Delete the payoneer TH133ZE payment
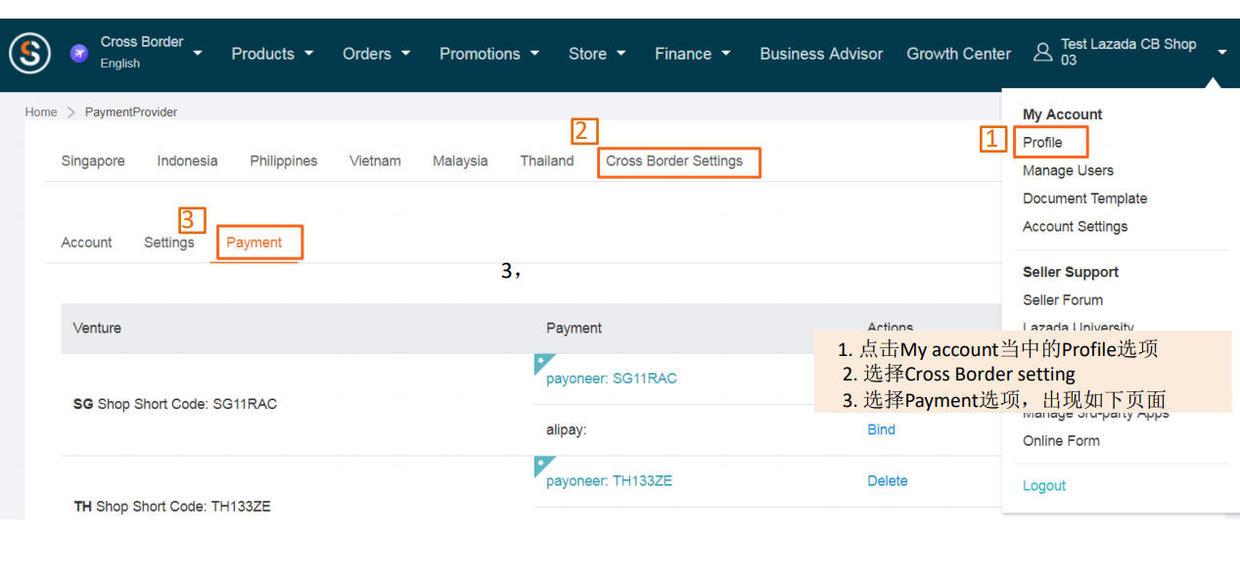This screenshot has height=580, width=1240. pyautogui.click(x=887, y=481)
